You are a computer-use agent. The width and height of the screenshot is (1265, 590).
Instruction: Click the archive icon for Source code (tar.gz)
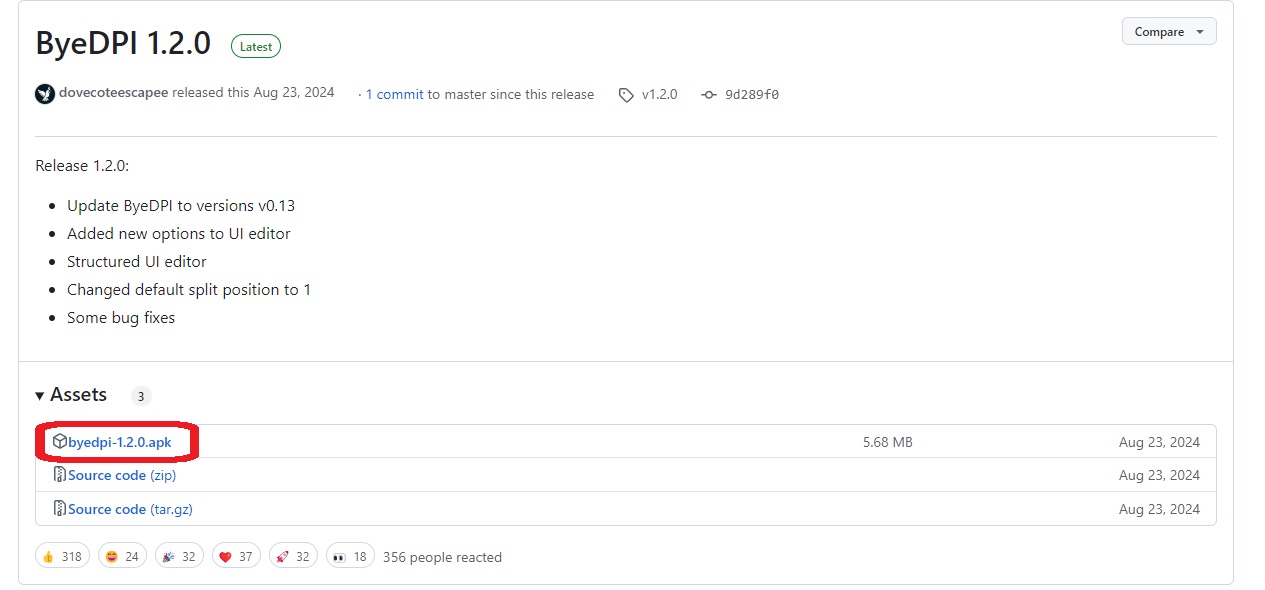(60, 509)
